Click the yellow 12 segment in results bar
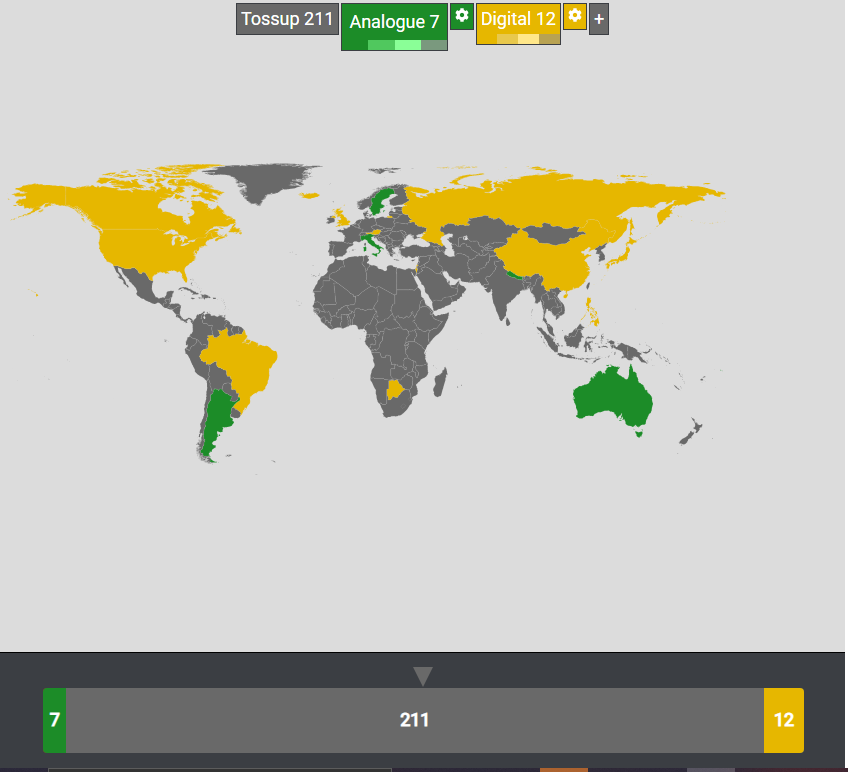This screenshot has height=772, width=848. point(784,720)
